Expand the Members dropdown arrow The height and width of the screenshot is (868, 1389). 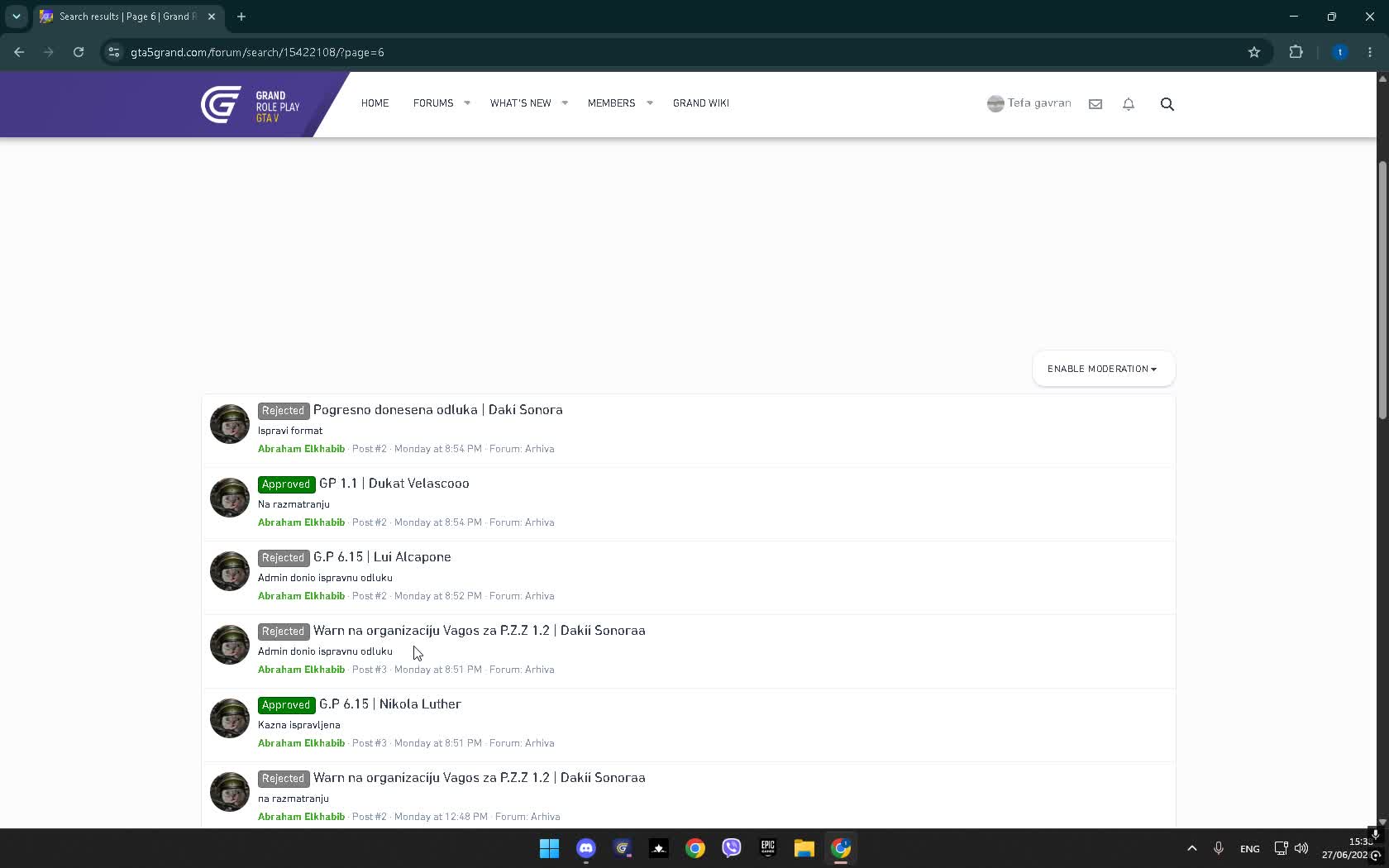(x=650, y=103)
